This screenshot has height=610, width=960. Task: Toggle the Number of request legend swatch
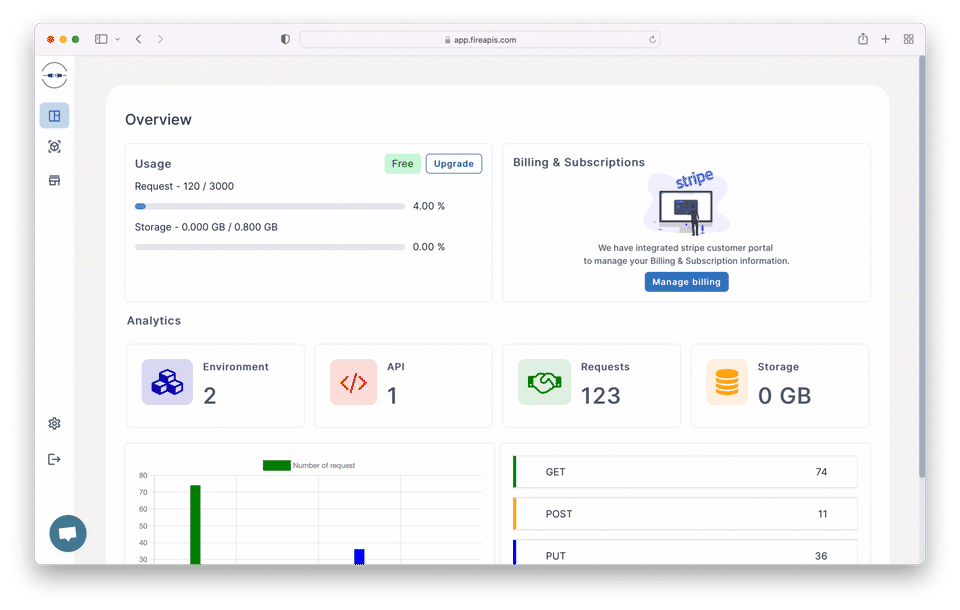277,465
